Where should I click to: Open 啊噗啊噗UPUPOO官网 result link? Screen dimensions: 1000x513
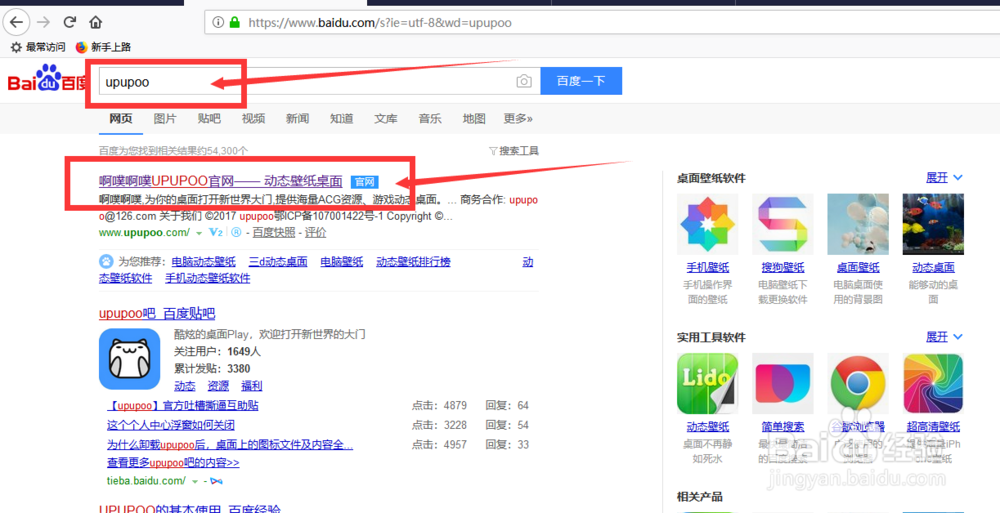click(221, 181)
